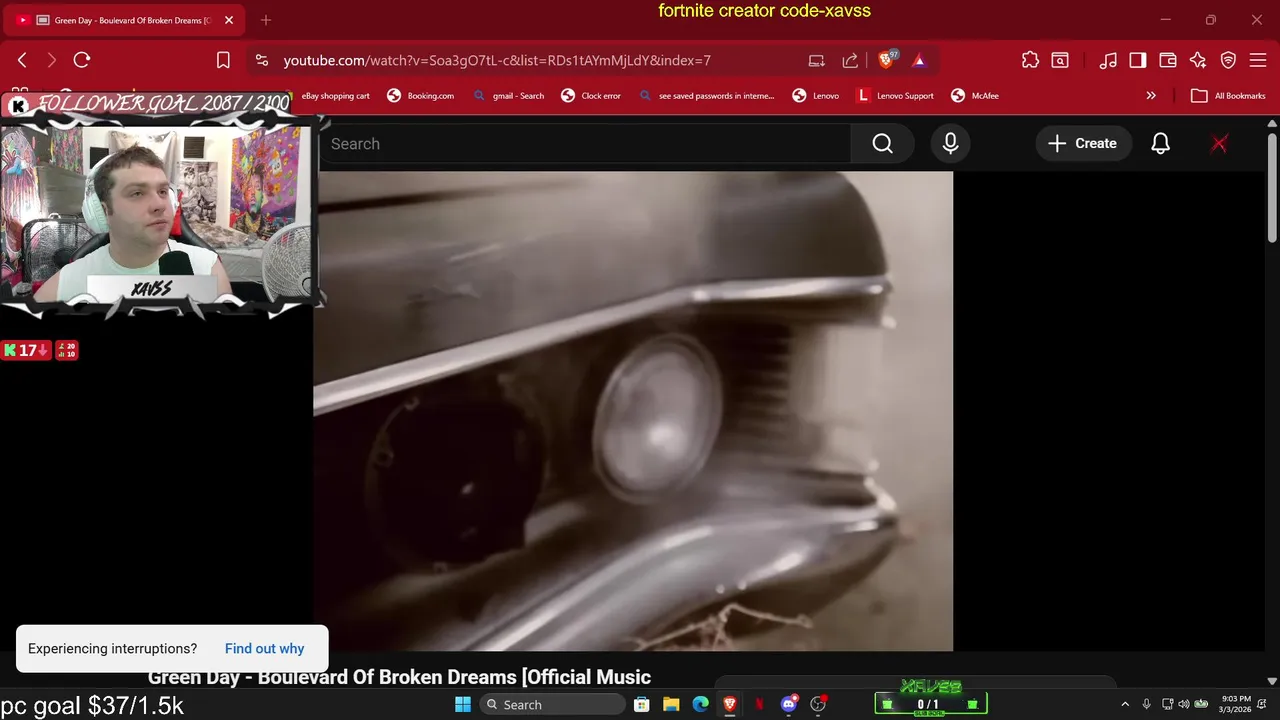Open the tab search icon in toolbar

tap(1060, 60)
